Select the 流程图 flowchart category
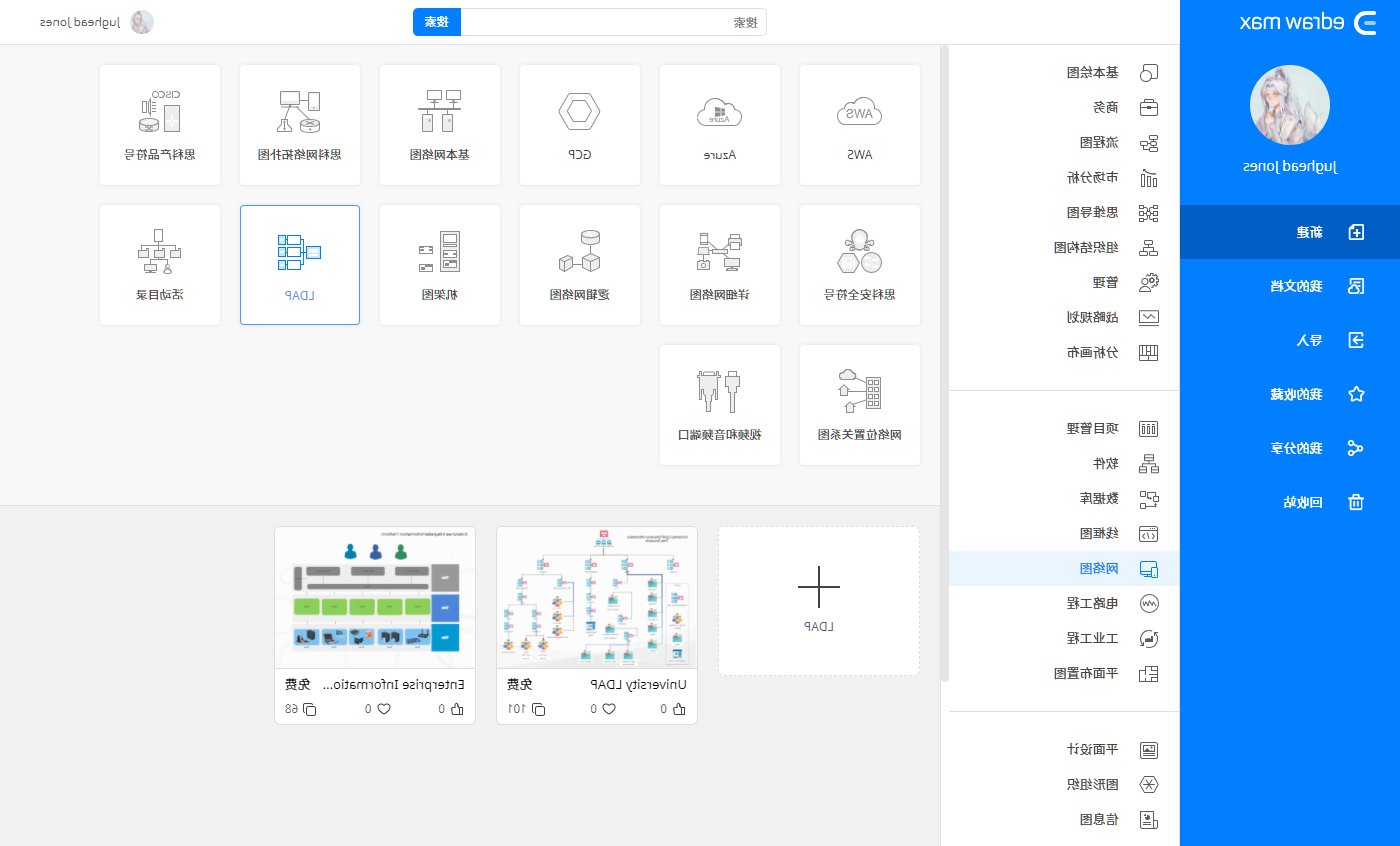This screenshot has width=1400, height=846. (1064, 142)
